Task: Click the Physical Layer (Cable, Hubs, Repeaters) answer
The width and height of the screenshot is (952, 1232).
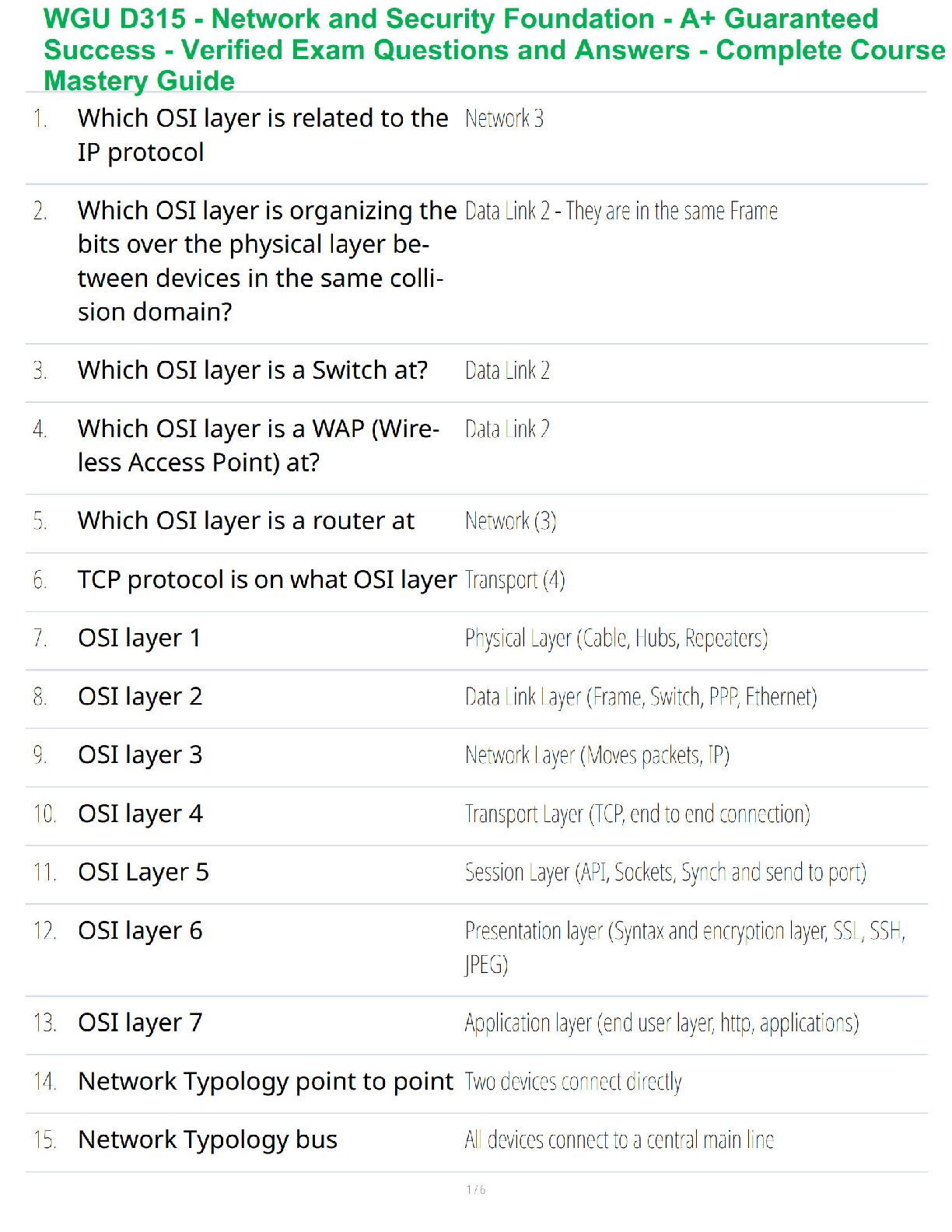Action: 616,638
